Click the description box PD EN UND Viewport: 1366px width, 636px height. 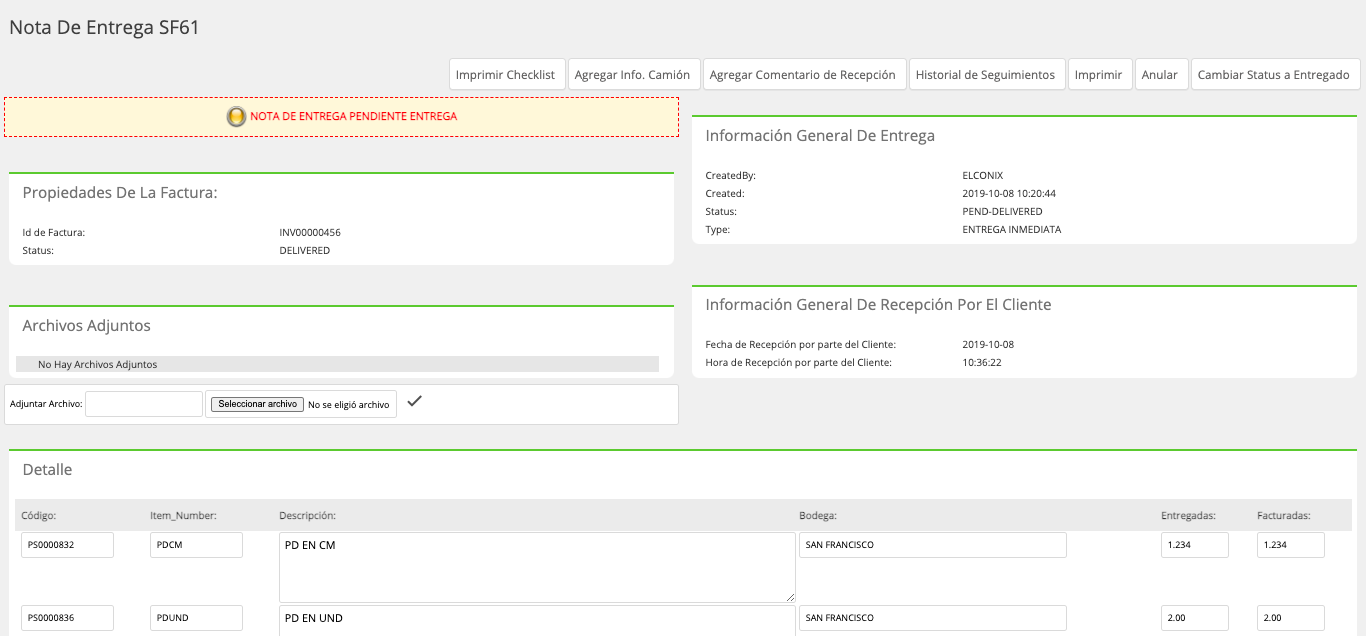tap(537, 620)
